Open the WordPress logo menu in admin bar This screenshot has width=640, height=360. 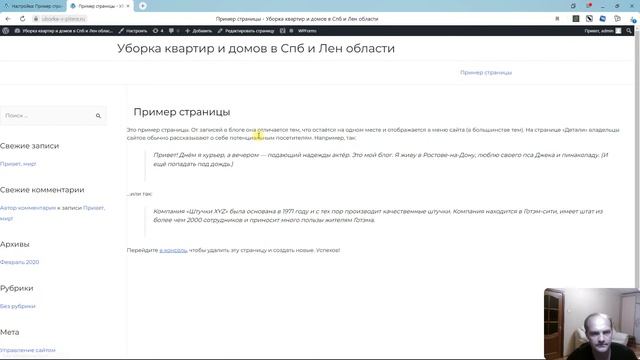pos(5,31)
